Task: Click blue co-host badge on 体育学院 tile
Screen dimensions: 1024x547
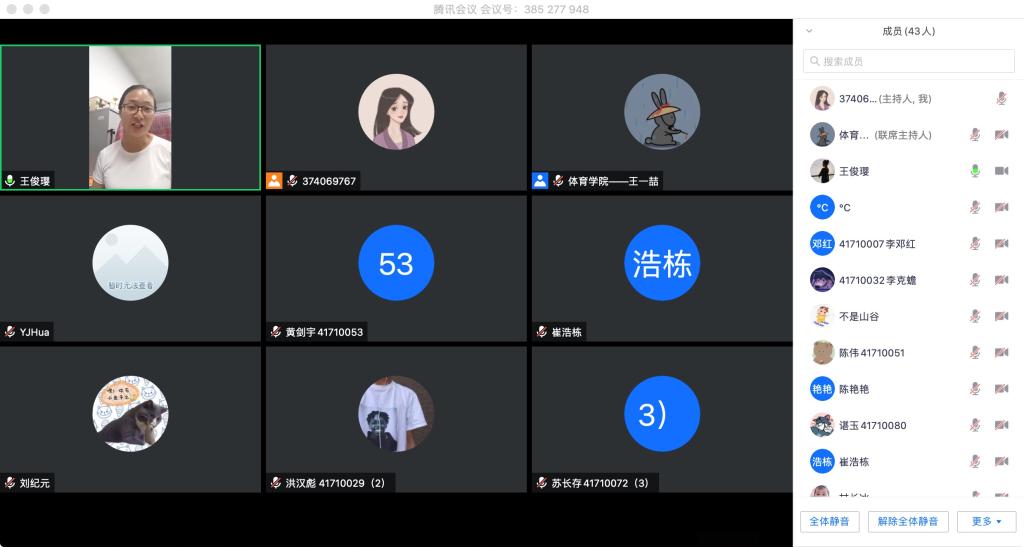Action: point(540,181)
